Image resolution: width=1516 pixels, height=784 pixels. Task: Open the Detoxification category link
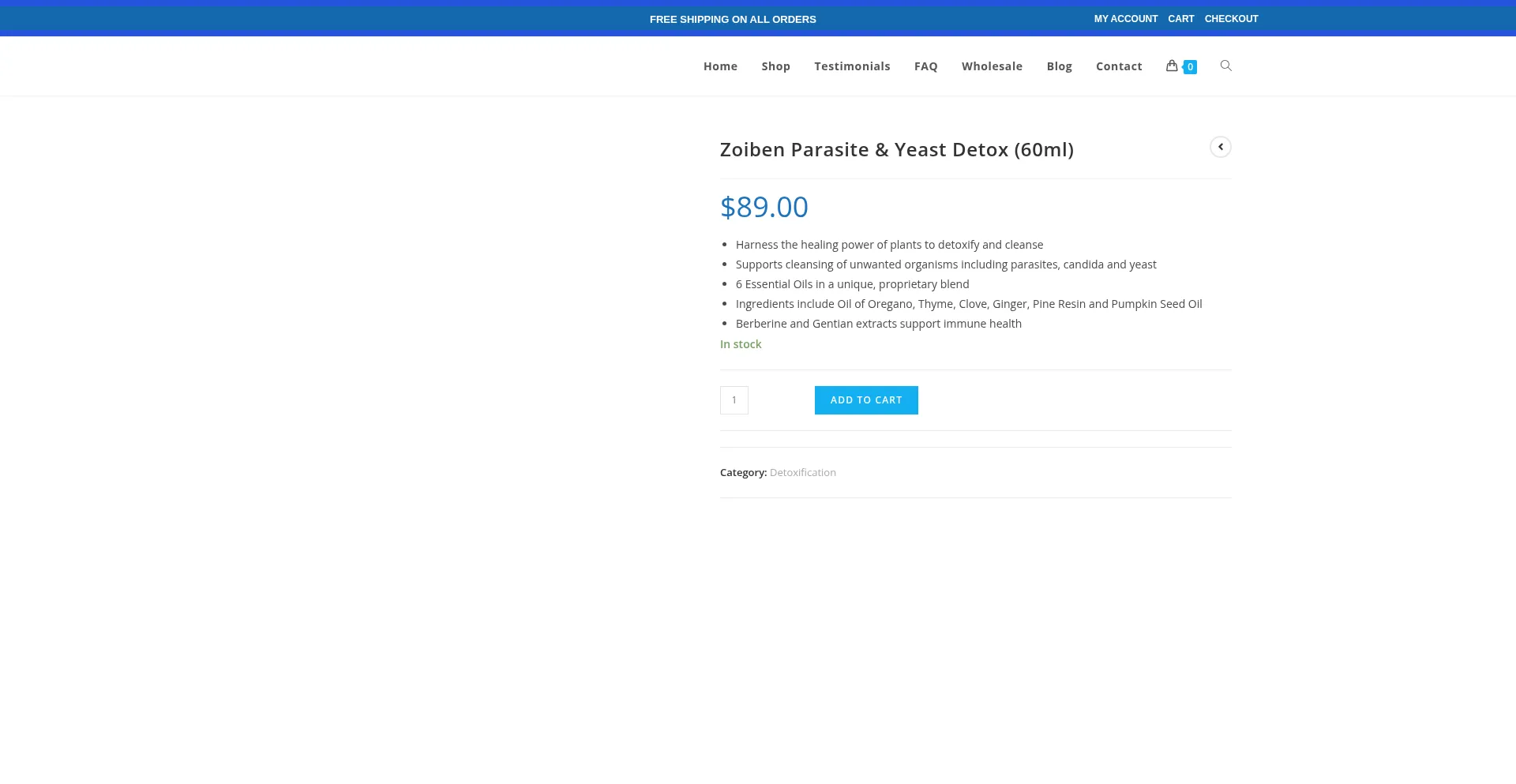coord(802,473)
